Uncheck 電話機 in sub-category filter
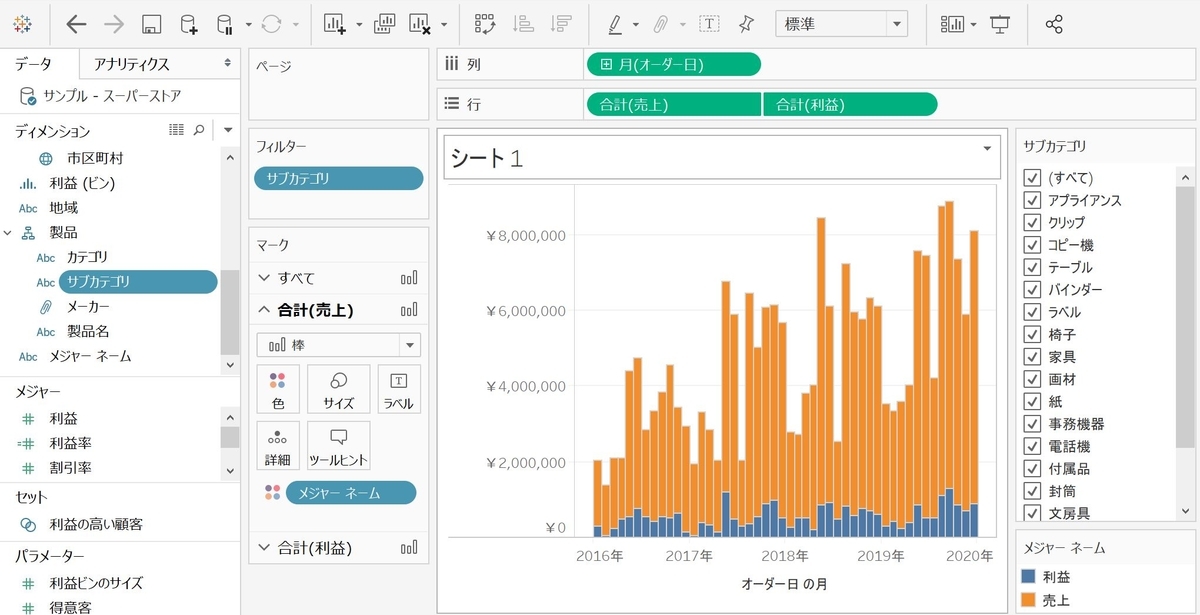Image resolution: width=1200 pixels, height=615 pixels. [x=1032, y=446]
